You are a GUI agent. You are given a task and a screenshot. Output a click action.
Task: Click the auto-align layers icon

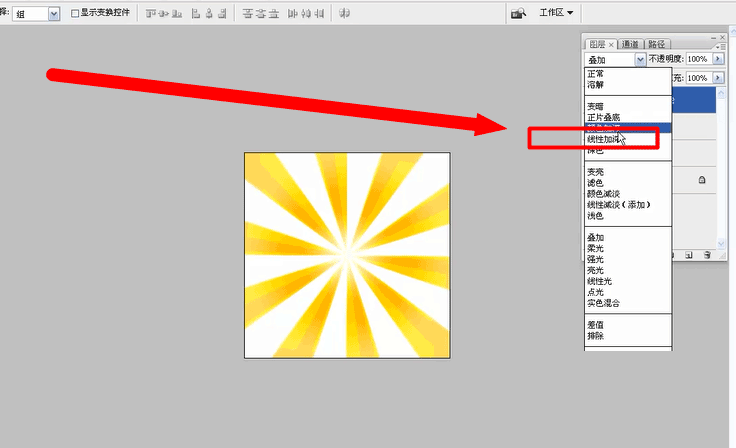pyautogui.click(x=345, y=14)
